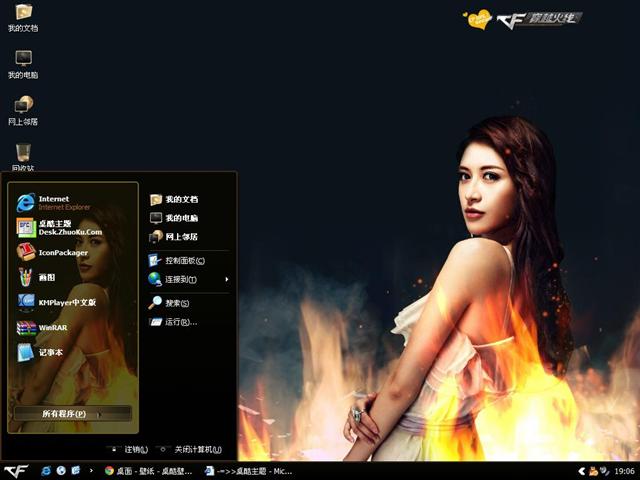The height and width of the screenshot is (480, 640).
Task: Switch to Chrome 桌面 - 壁纸 taskbar window
Action: point(148,471)
